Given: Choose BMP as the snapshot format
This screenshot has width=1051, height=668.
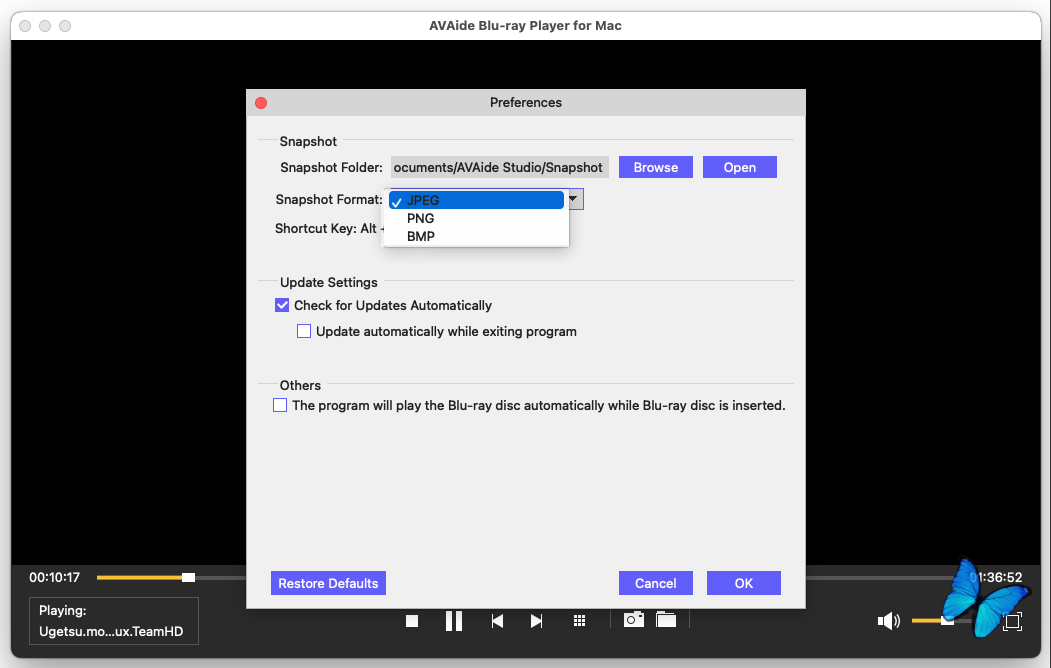Looking at the screenshot, I should pyautogui.click(x=420, y=236).
